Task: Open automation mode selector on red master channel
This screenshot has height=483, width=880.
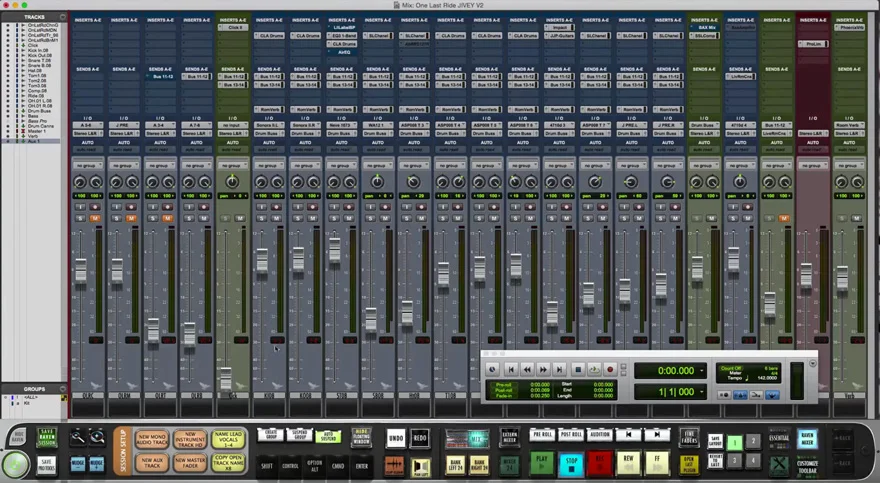Action: [x=813, y=150]
